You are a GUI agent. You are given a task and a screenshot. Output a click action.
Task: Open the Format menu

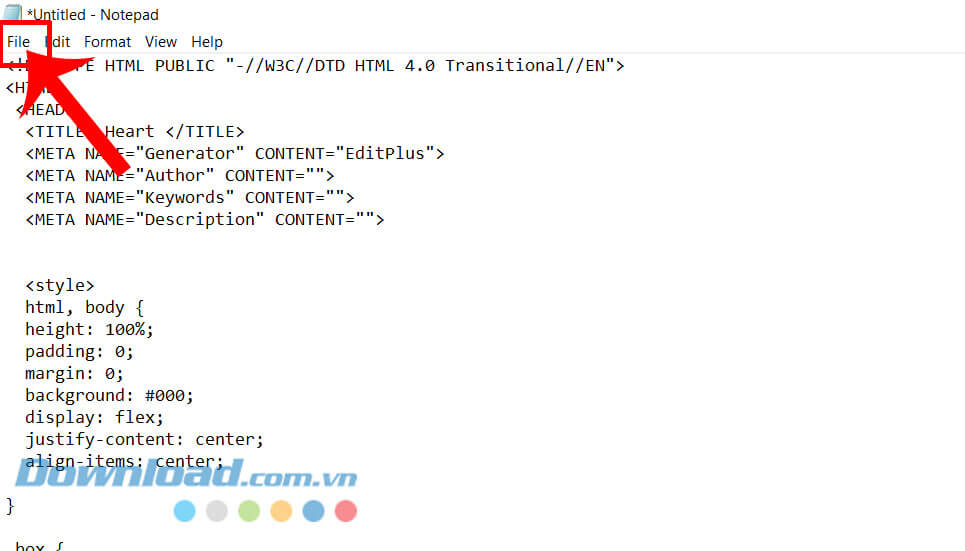[x=107, y=42]
